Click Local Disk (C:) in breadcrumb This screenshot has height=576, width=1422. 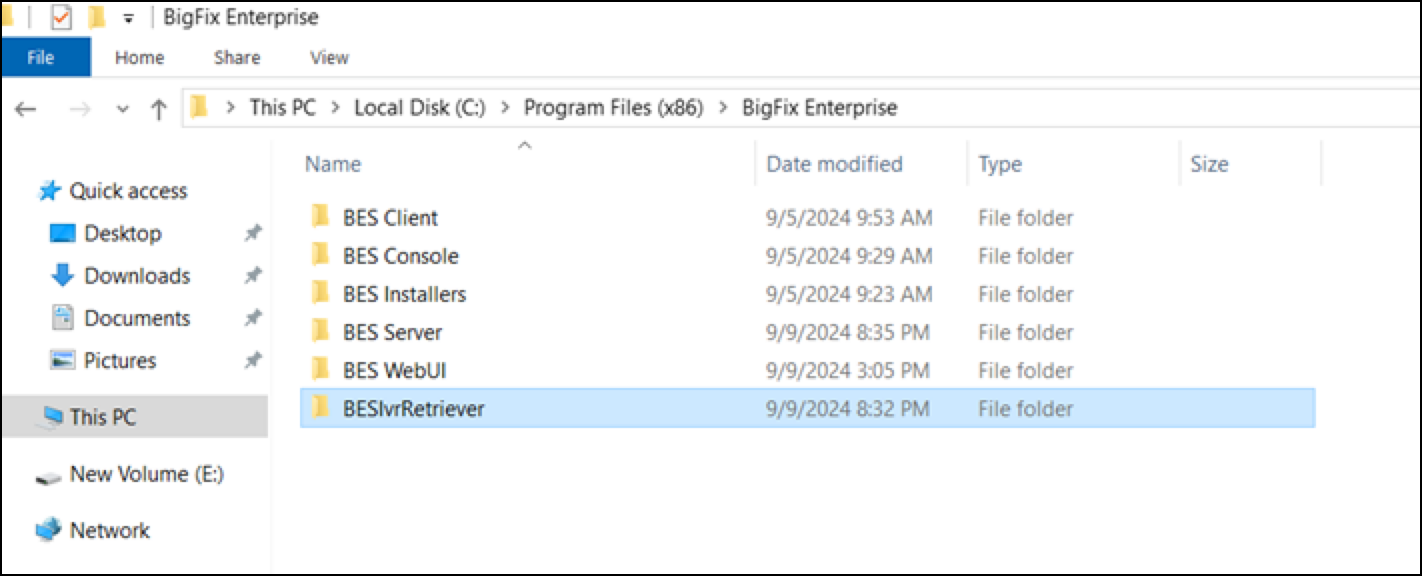click(420, 108)
